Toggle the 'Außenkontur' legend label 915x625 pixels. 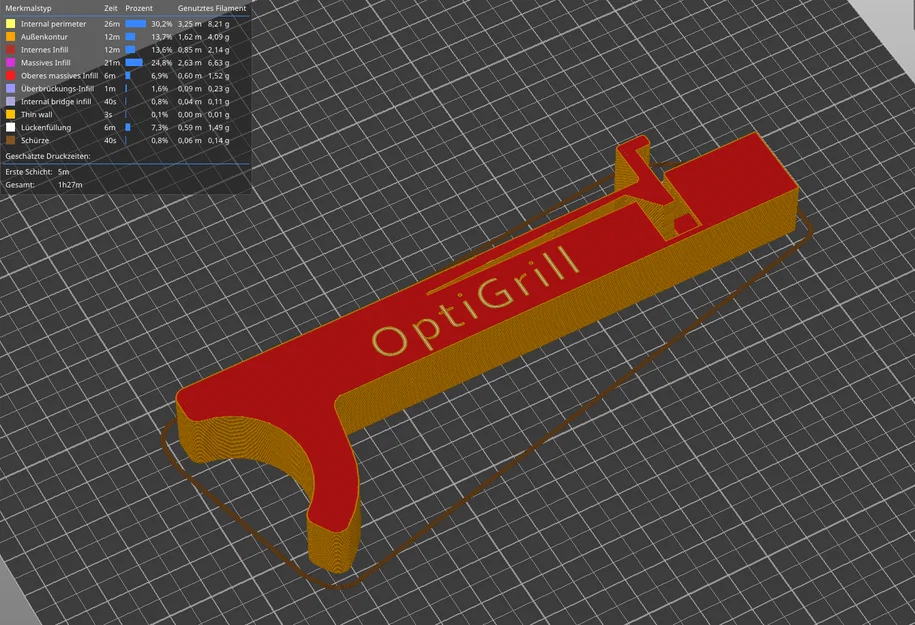coord(44,37)
